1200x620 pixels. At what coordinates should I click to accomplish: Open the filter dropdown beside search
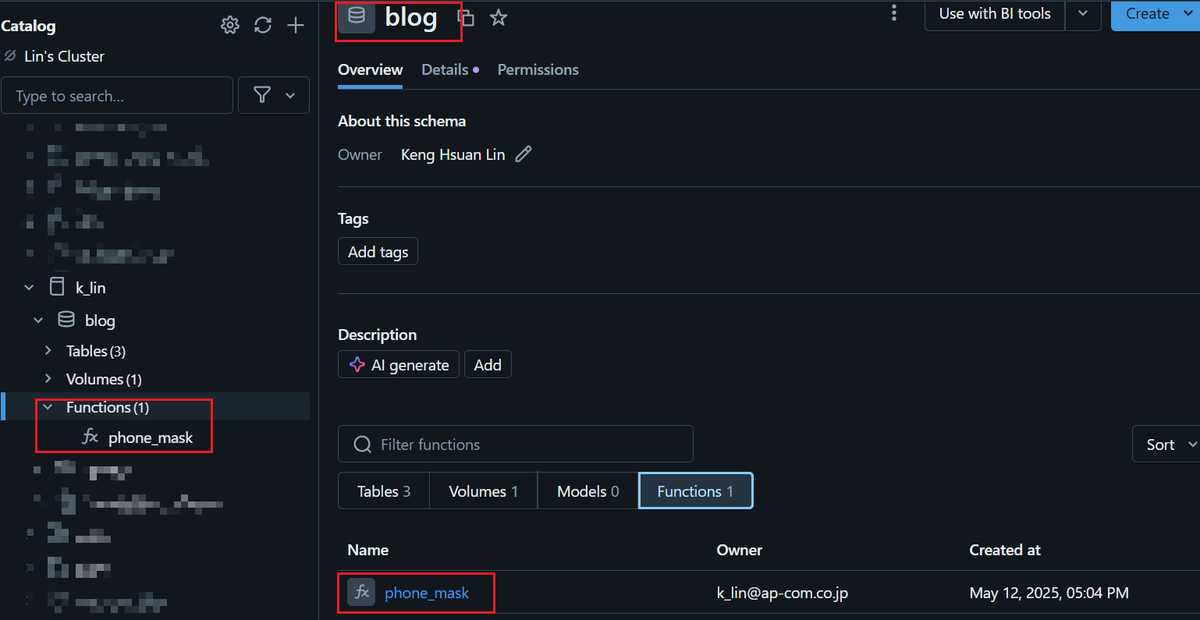[274, 95]
